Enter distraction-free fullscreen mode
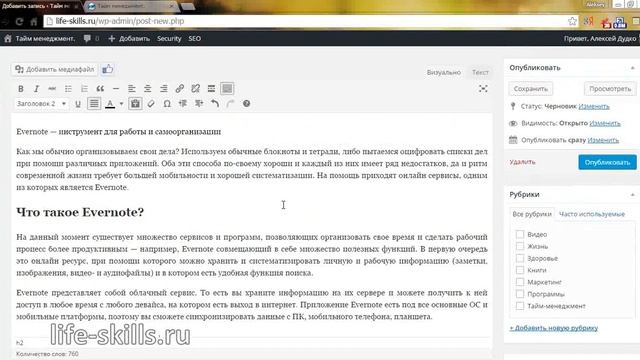The width and height of the screenshot is (640, 360). click(x=483, y=89)
